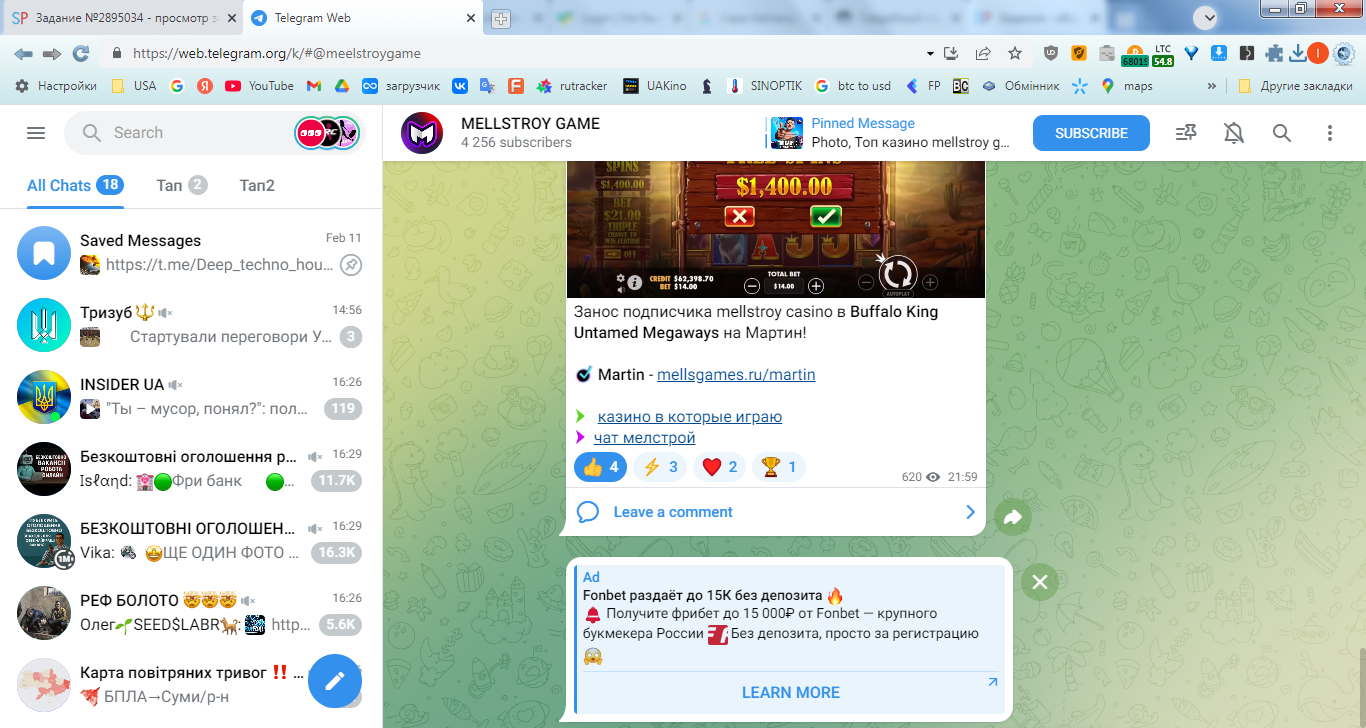Reload the current page
The height and width of the screenshot is (728, 1366).
pyautogui.click(x=81, y=53)
